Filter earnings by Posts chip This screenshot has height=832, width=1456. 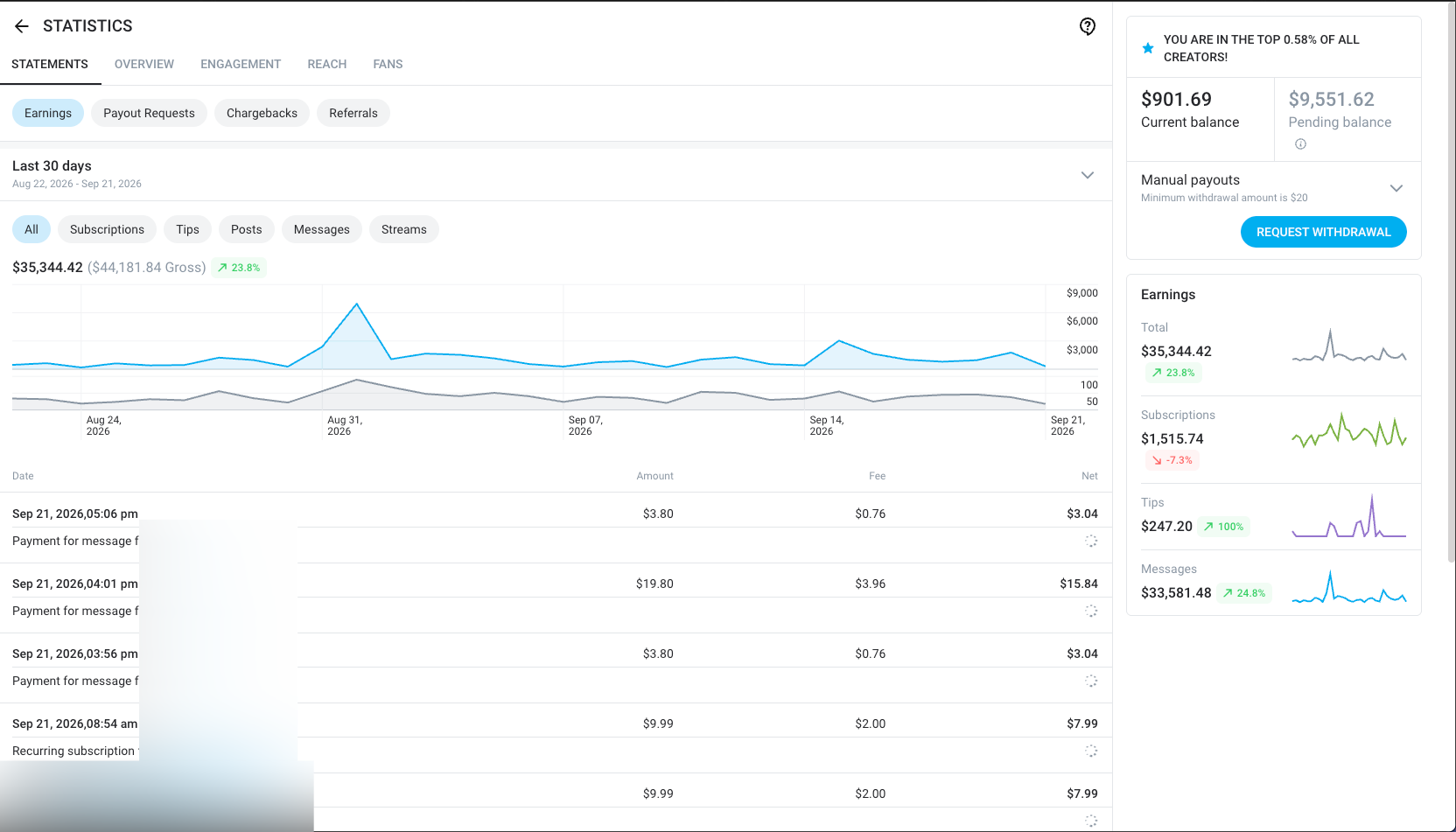247,229
